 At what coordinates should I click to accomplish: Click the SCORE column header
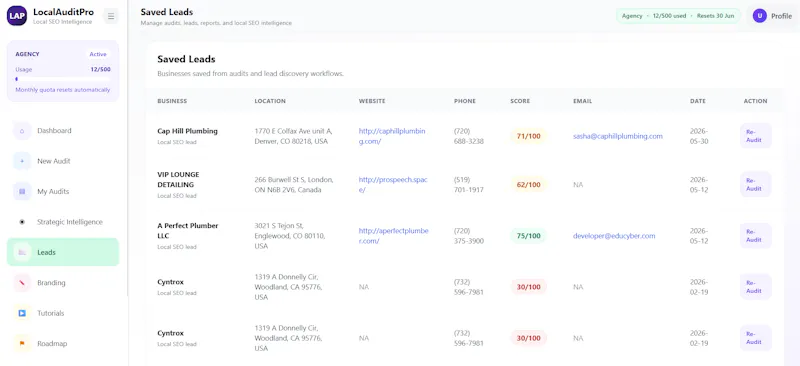[520, 101]
